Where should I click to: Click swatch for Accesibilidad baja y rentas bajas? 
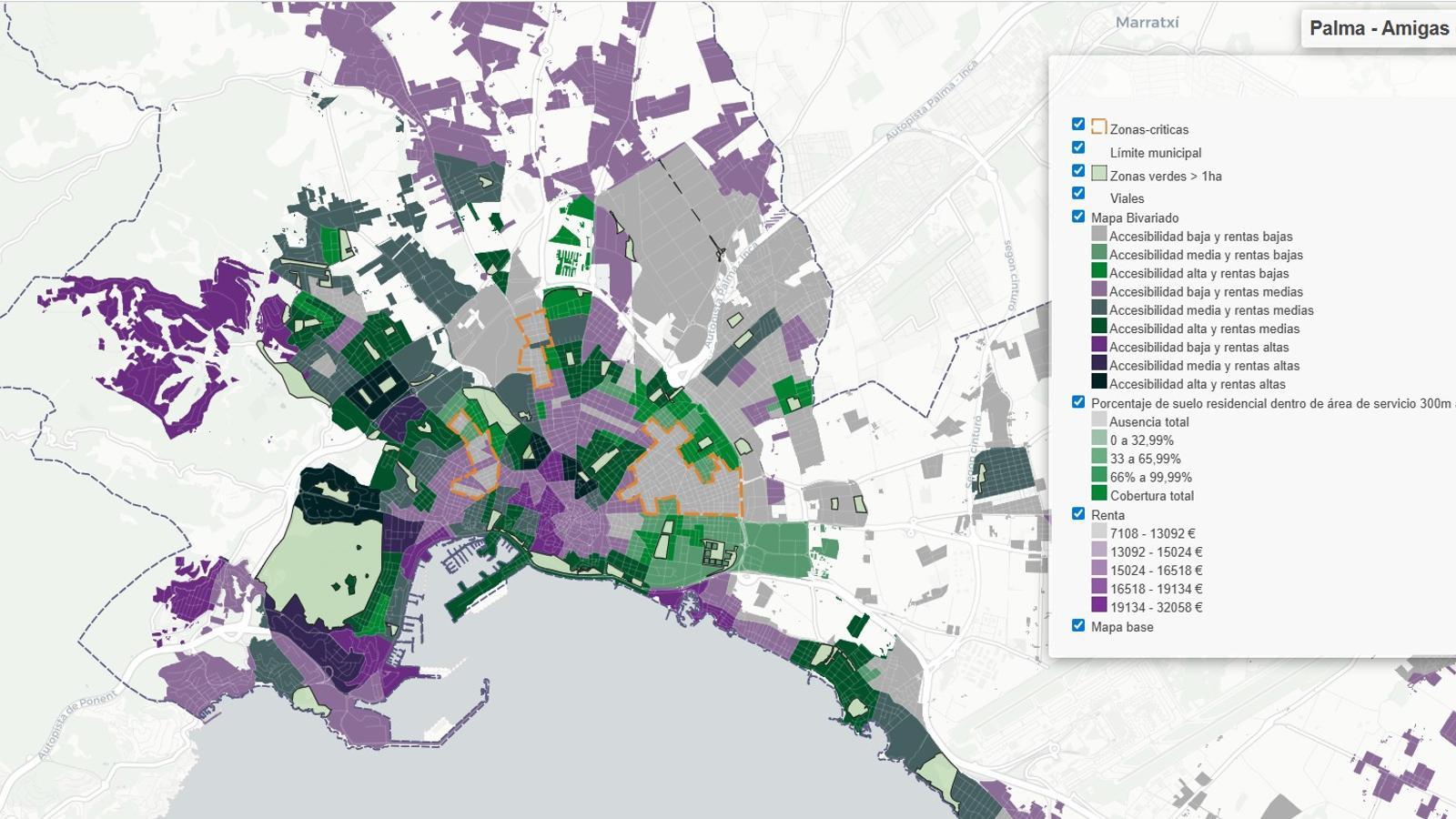point(1099,235)
